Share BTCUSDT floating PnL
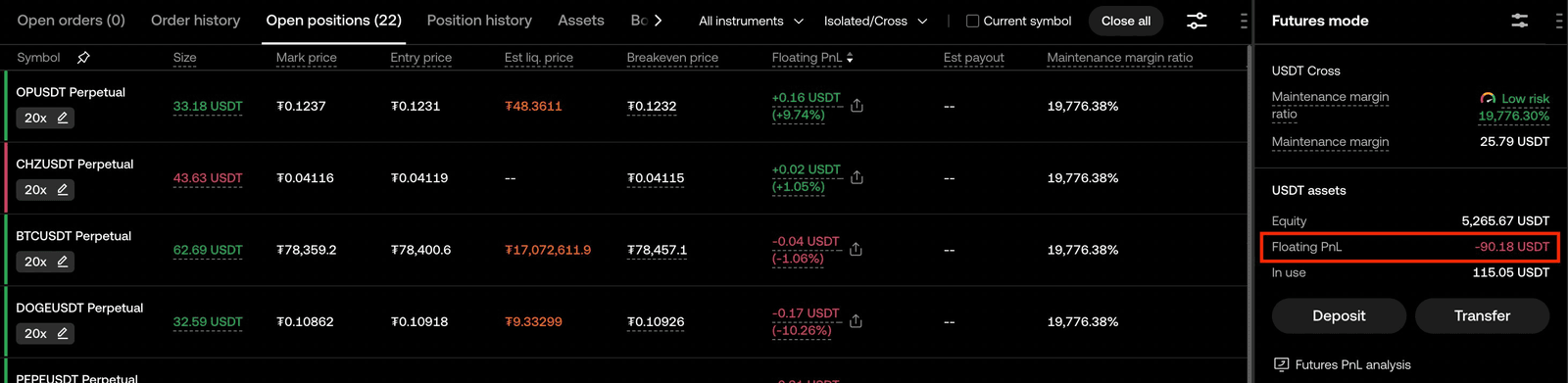 tap(856, 250)
